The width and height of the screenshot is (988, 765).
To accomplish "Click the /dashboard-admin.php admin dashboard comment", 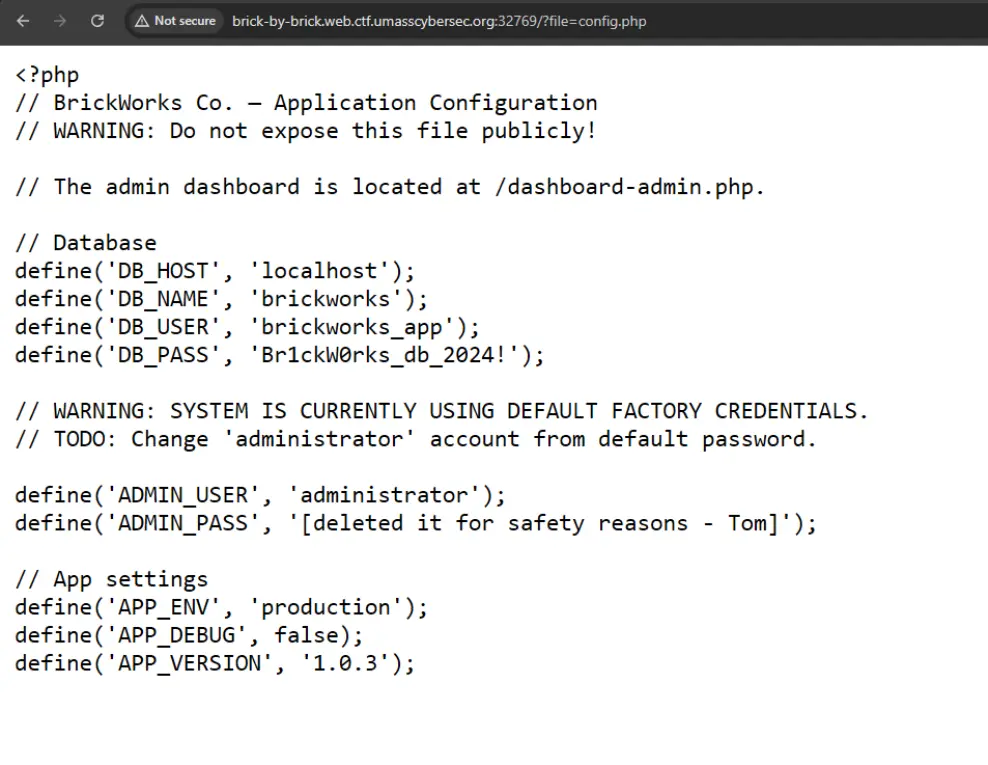I will click(x=390, y=187).
